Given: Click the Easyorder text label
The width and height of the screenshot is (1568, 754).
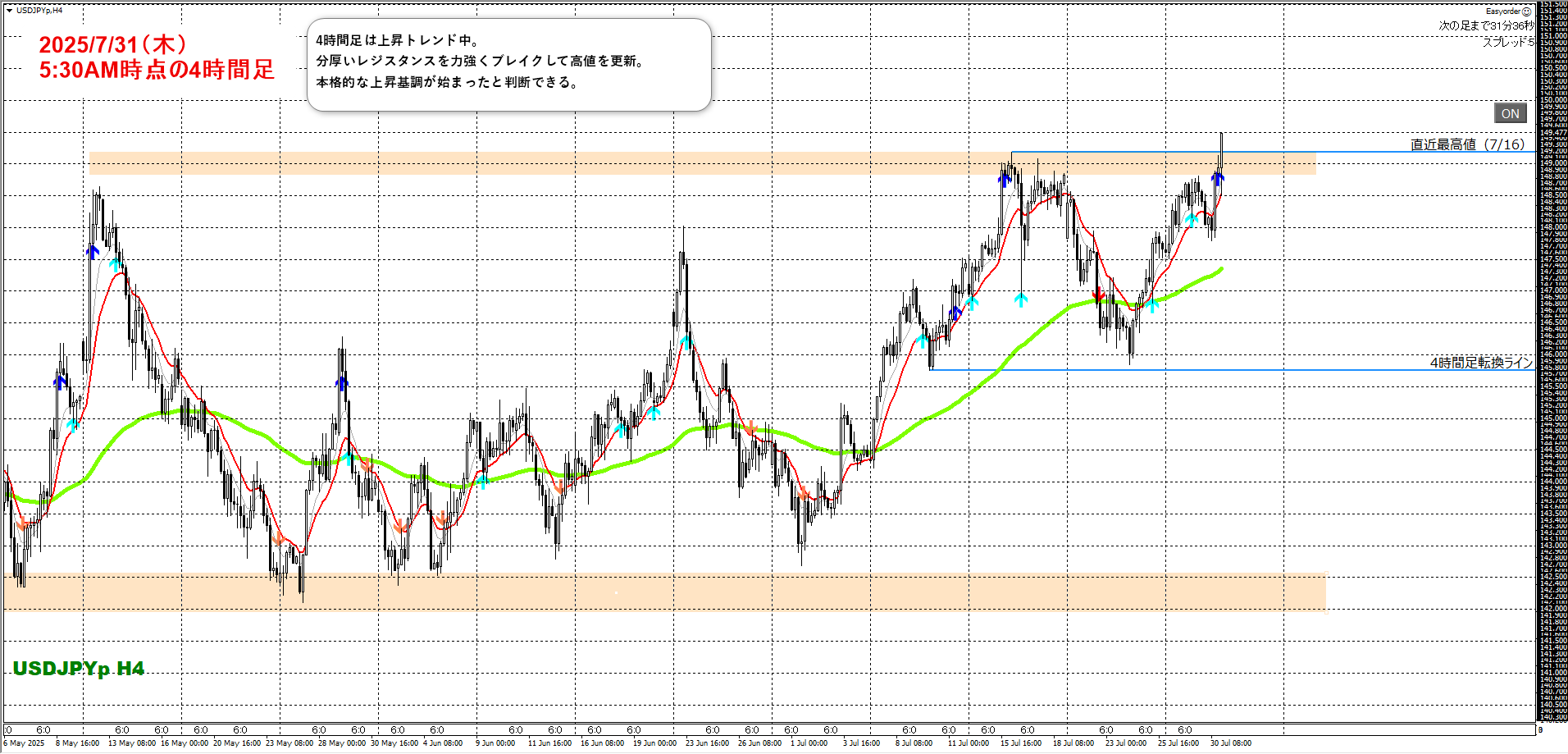Looking at the screenshot, I should (x=1502, y=11).
